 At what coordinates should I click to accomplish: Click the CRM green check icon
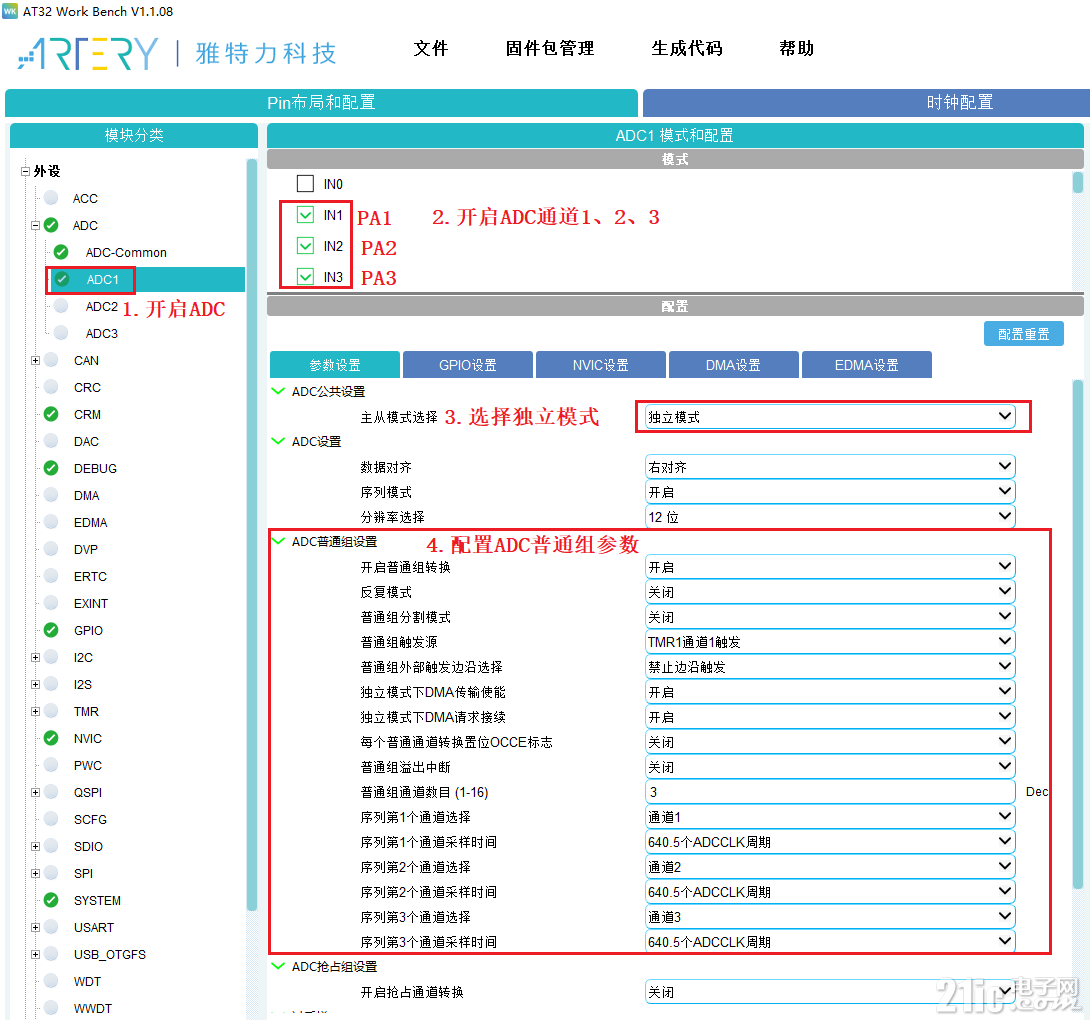coord(51,414)
